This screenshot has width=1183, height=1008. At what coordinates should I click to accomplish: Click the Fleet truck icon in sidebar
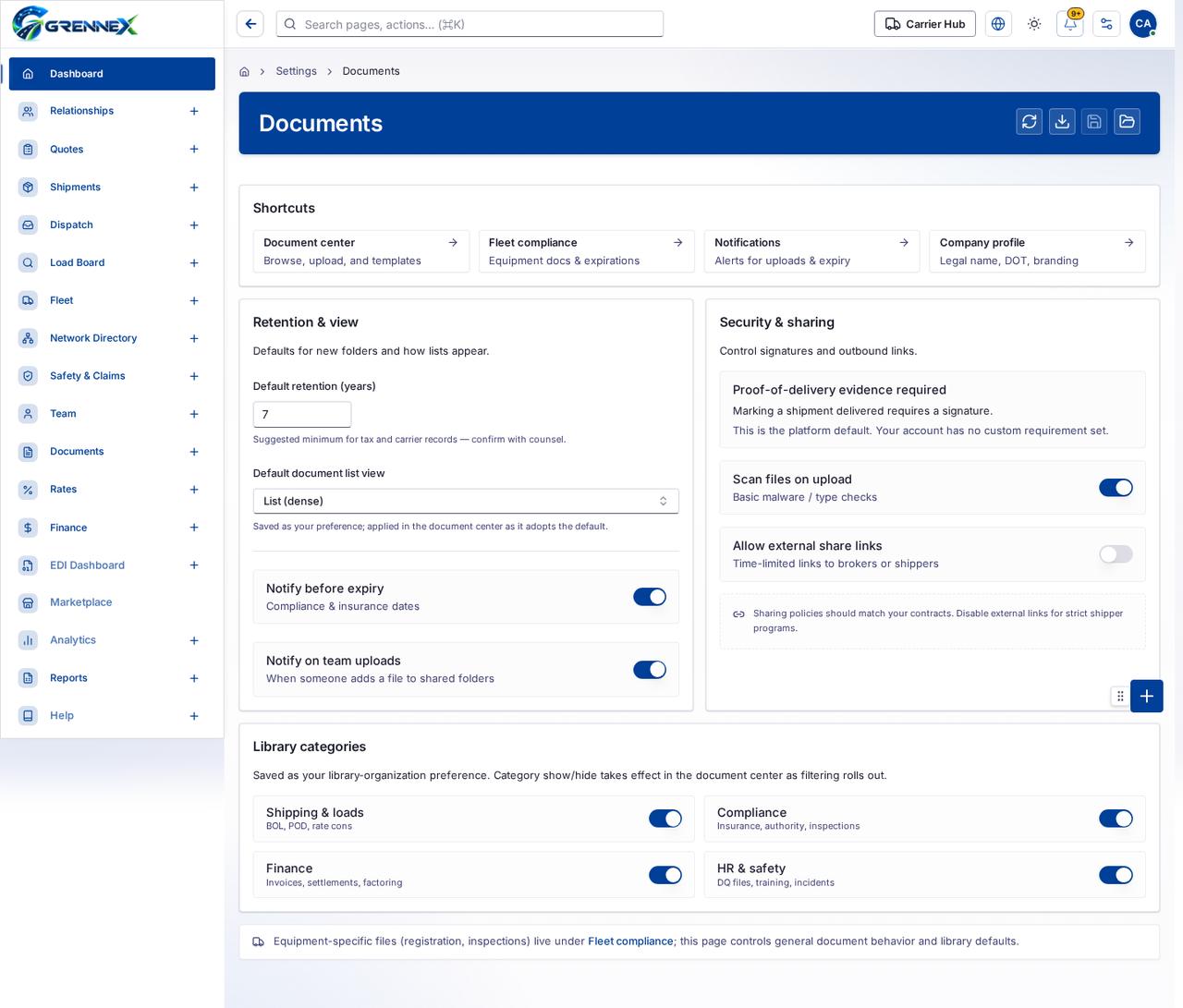tap(28, 300)
